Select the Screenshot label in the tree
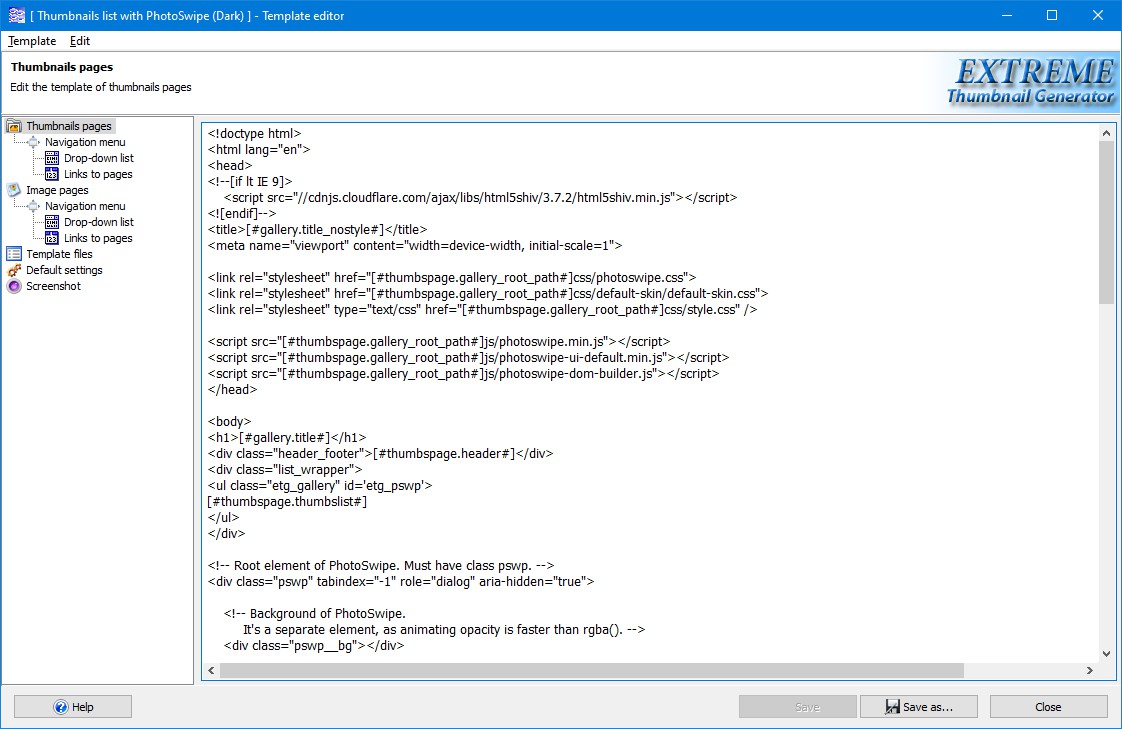The width and height of the screenshot is (1122, 729). (x=54, y=286)
